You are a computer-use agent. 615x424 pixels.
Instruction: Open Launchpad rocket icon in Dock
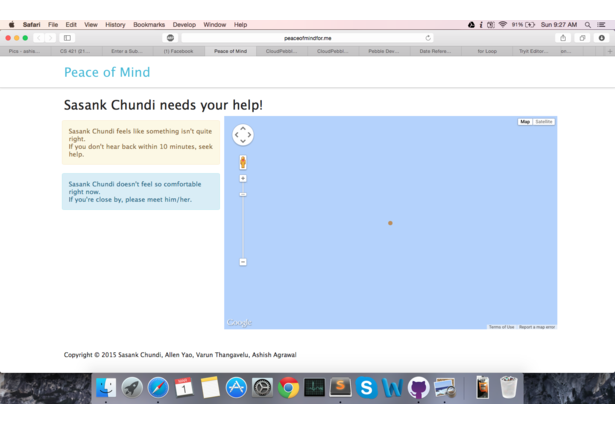click(x=132, y=388)
